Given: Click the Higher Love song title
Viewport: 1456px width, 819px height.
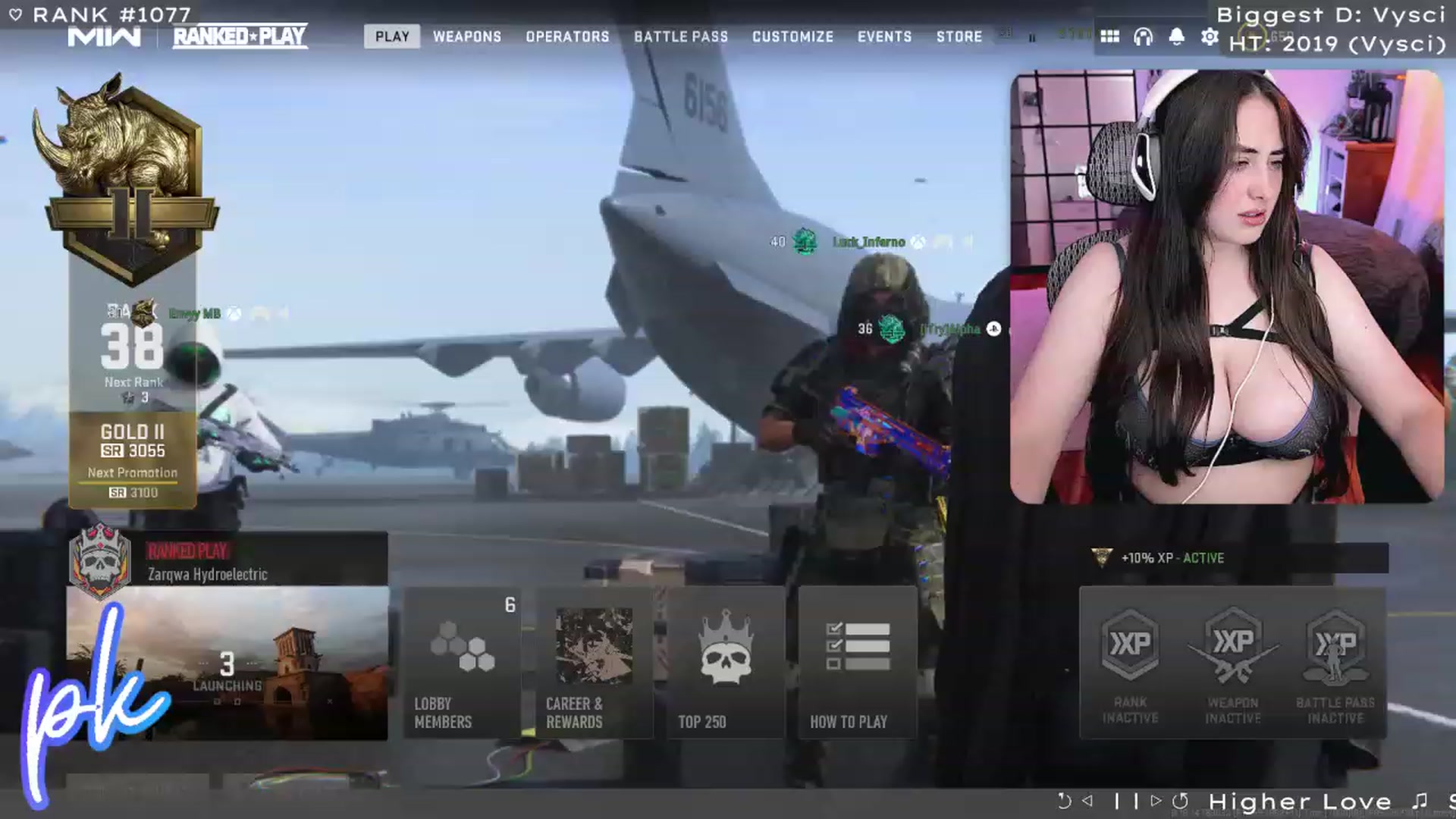Looking at the screenshot, I should click(x=1300, y=802).
